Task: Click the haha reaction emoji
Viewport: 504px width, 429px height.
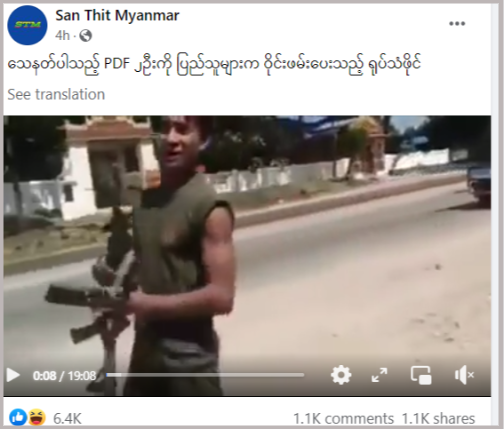Action: (x=37, y=417)
